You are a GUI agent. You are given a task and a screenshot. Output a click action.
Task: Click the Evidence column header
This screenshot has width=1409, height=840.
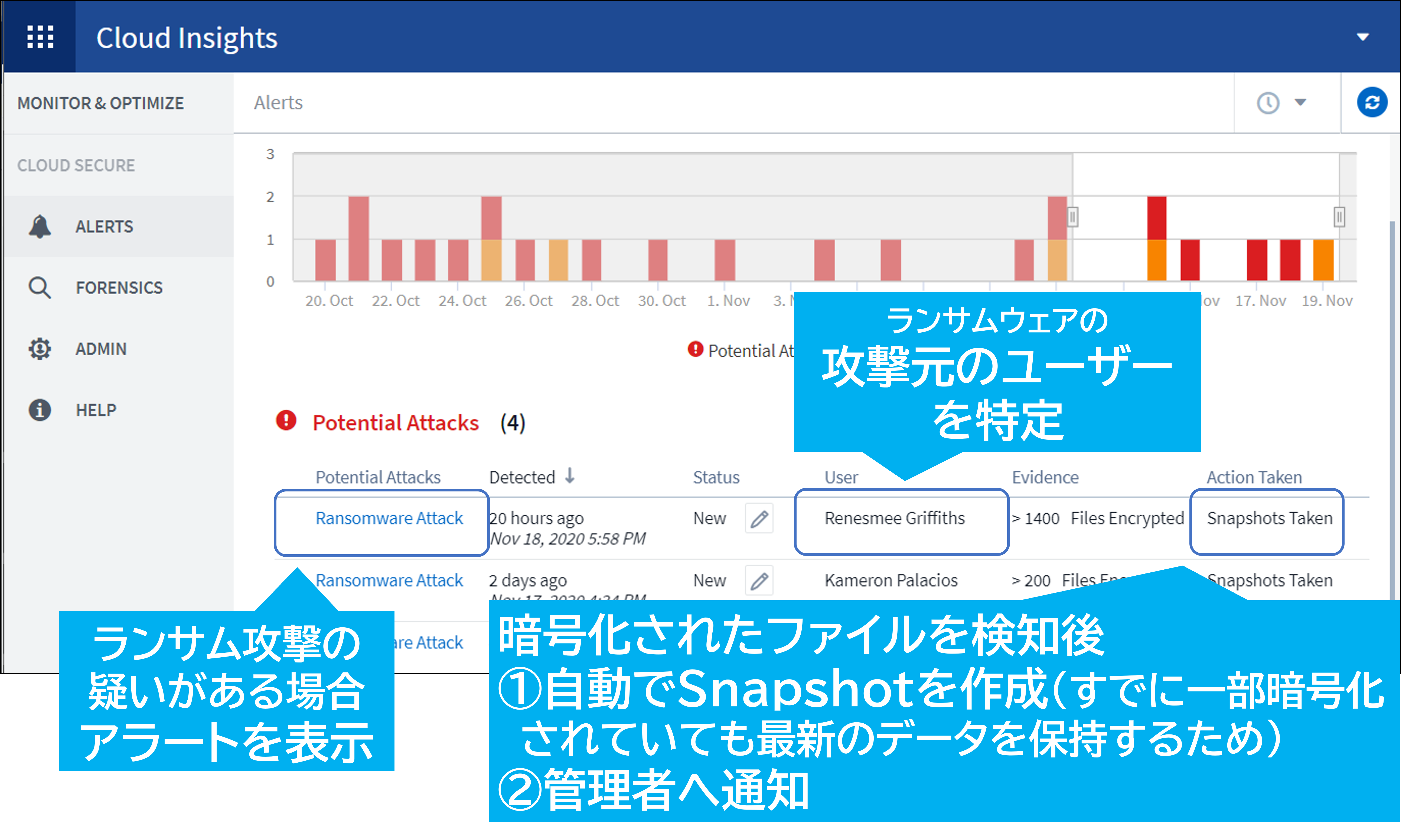1045,477
